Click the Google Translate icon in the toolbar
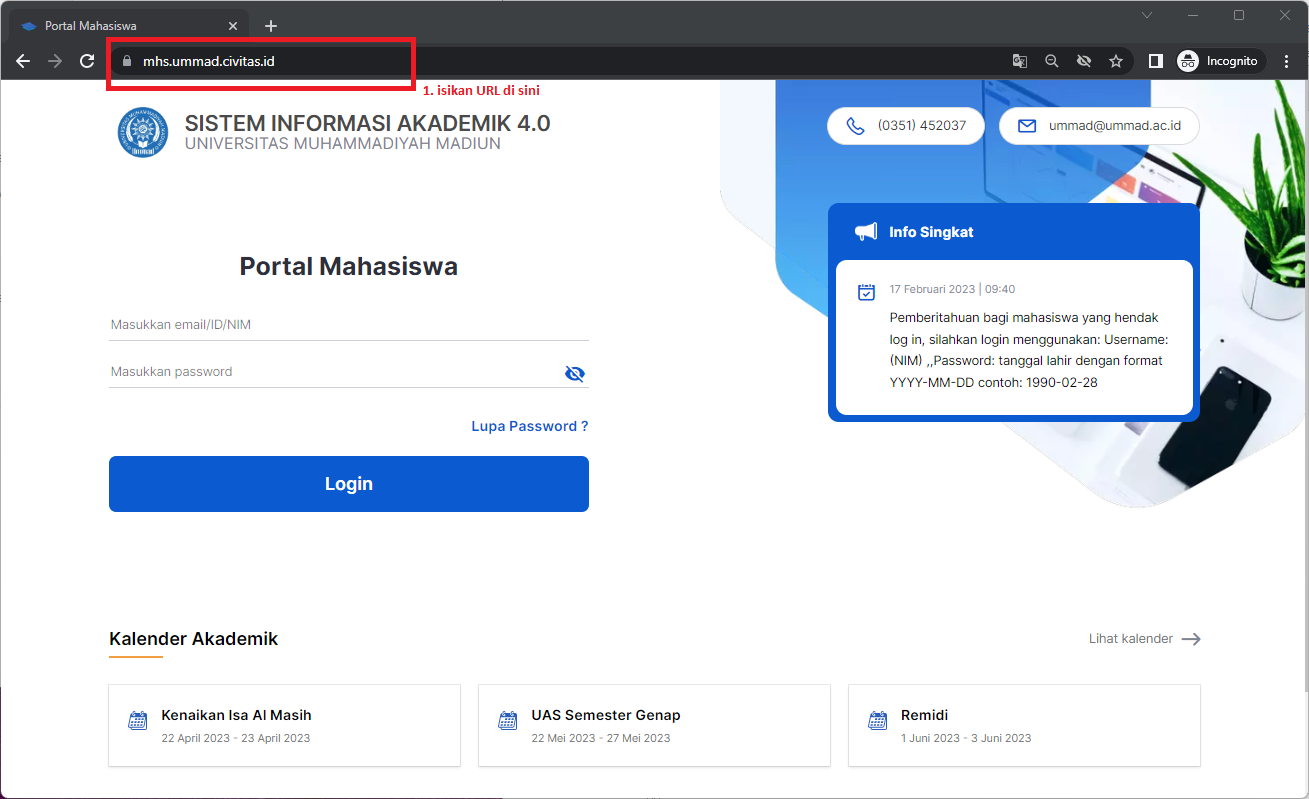This screenshot has width=1309, height=799. pyautogui.click(x=1019, y=61)
